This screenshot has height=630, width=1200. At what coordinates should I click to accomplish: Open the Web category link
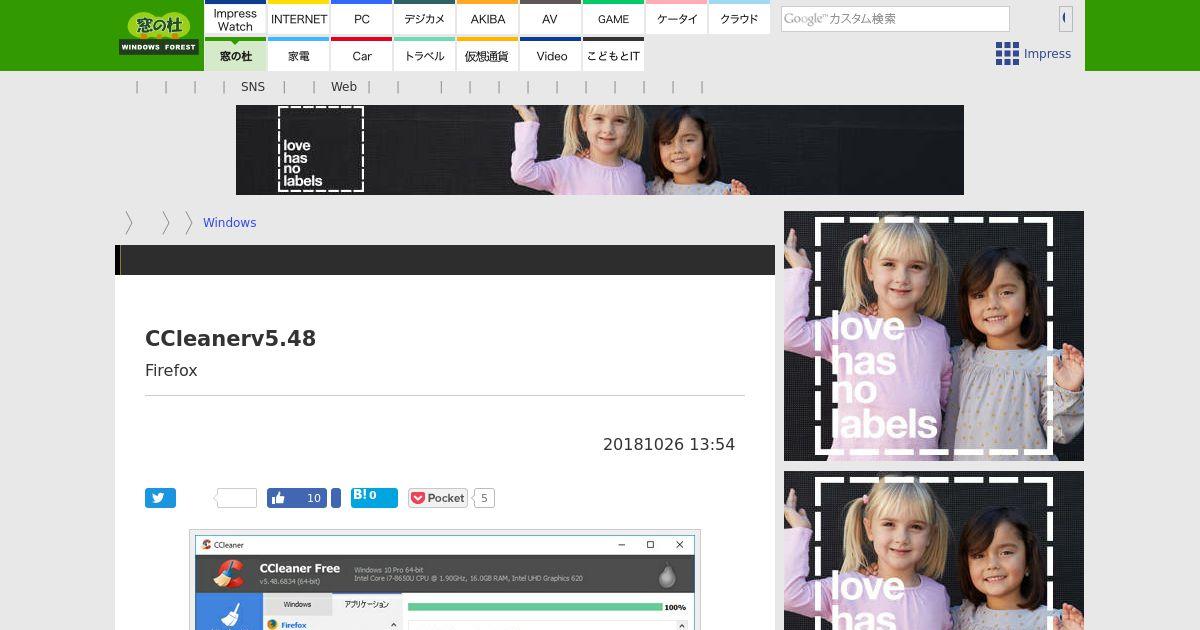344,87
